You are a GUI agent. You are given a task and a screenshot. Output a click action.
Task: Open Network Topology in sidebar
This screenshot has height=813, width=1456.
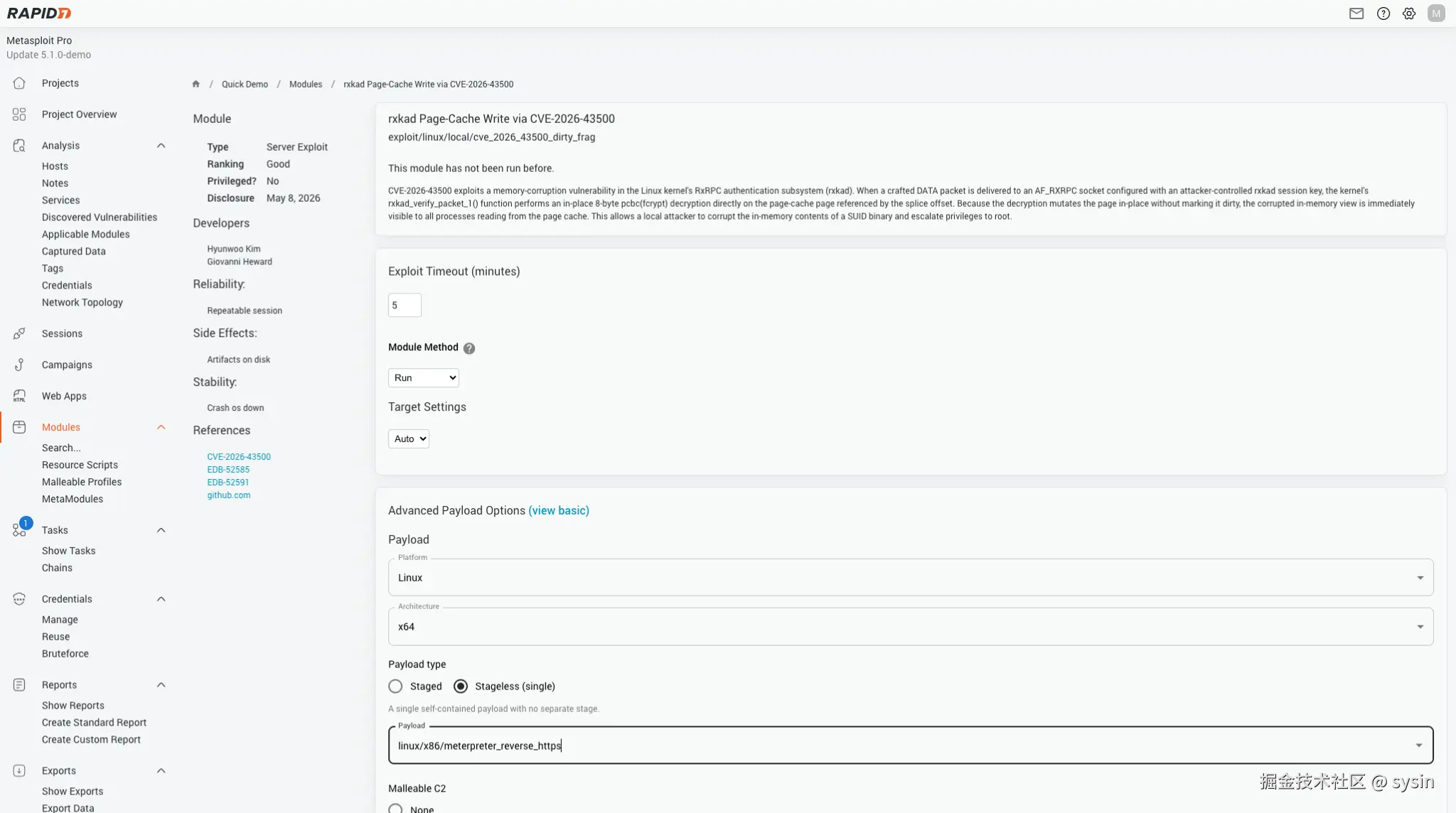[82, 303]
